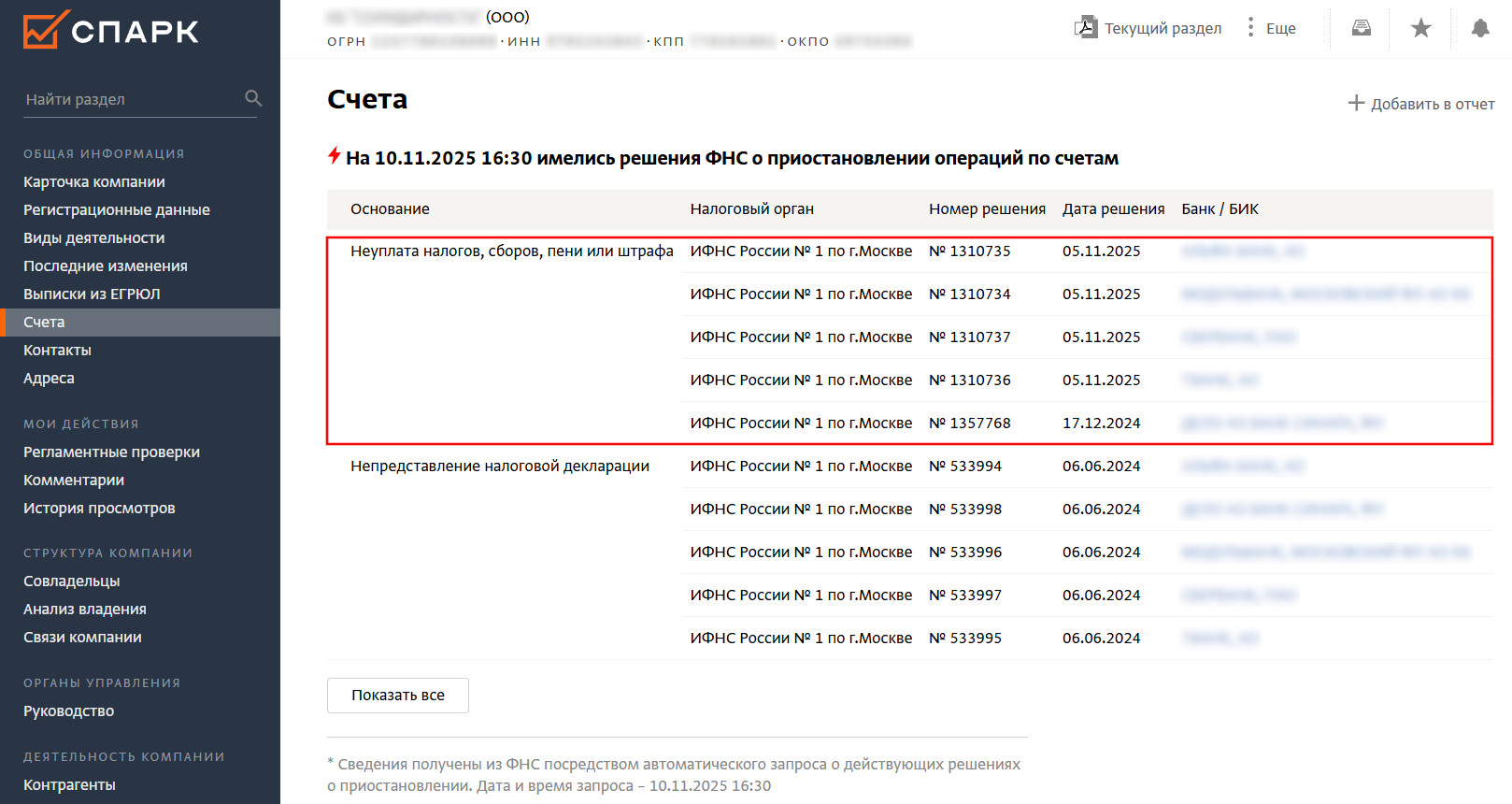This screenshot has height=804, width=1512.
Task: Open Выписки из ЕГРЮЛ page
Action: coord(92,294)
